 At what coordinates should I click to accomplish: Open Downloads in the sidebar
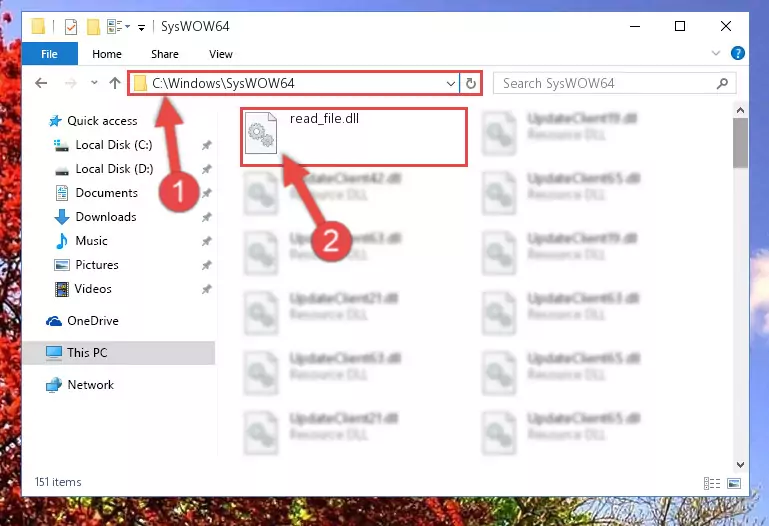pos(106,217)
